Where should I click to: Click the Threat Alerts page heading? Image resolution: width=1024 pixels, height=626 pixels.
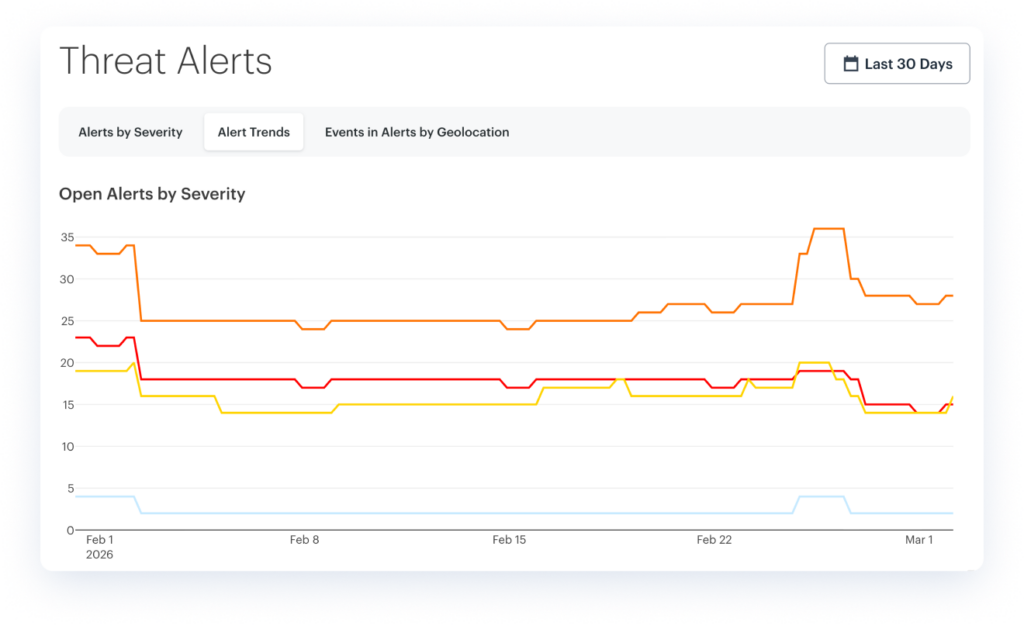tap(166, 61)
